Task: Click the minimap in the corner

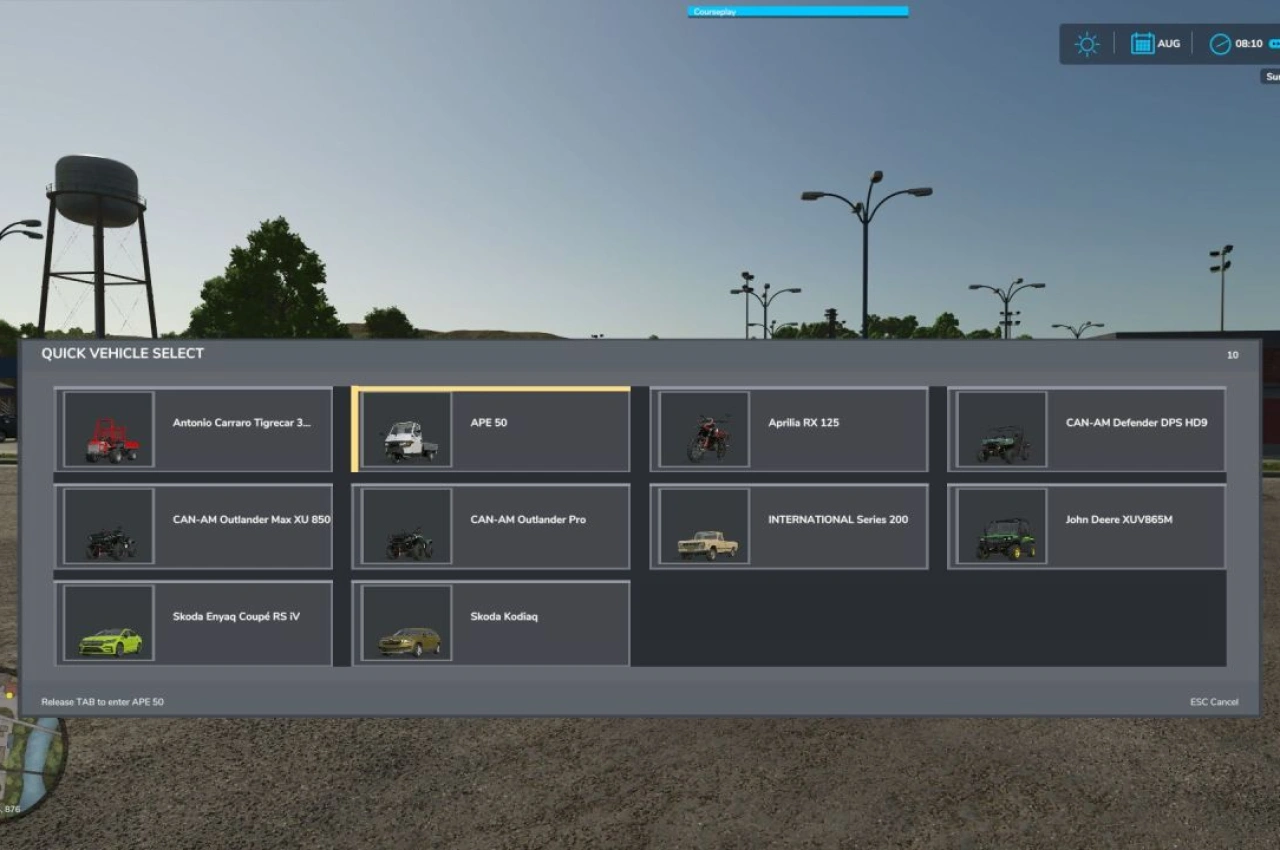Action: (x=30, y=750)
